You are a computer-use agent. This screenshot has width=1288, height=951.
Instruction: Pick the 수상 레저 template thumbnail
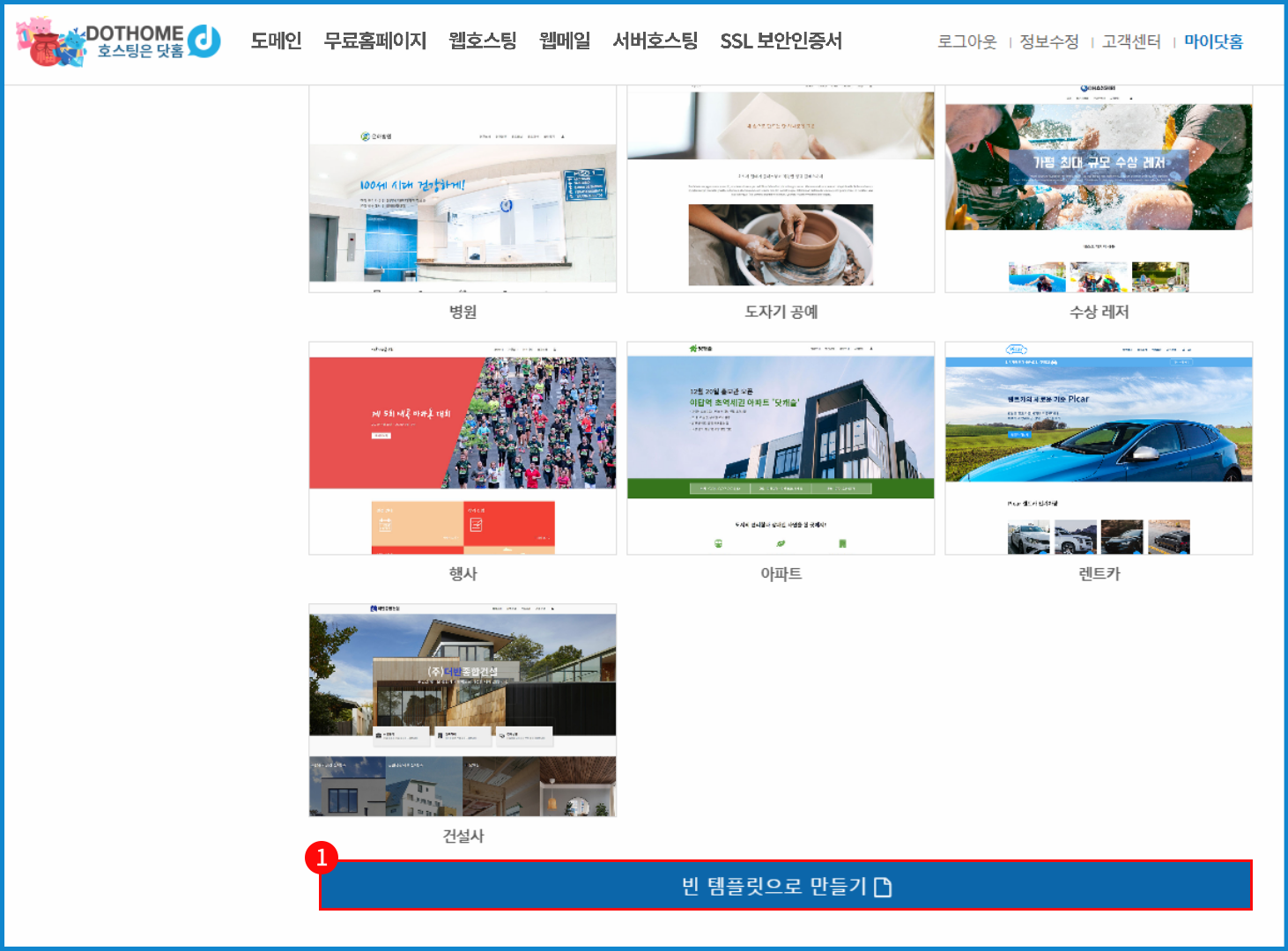1099,189
